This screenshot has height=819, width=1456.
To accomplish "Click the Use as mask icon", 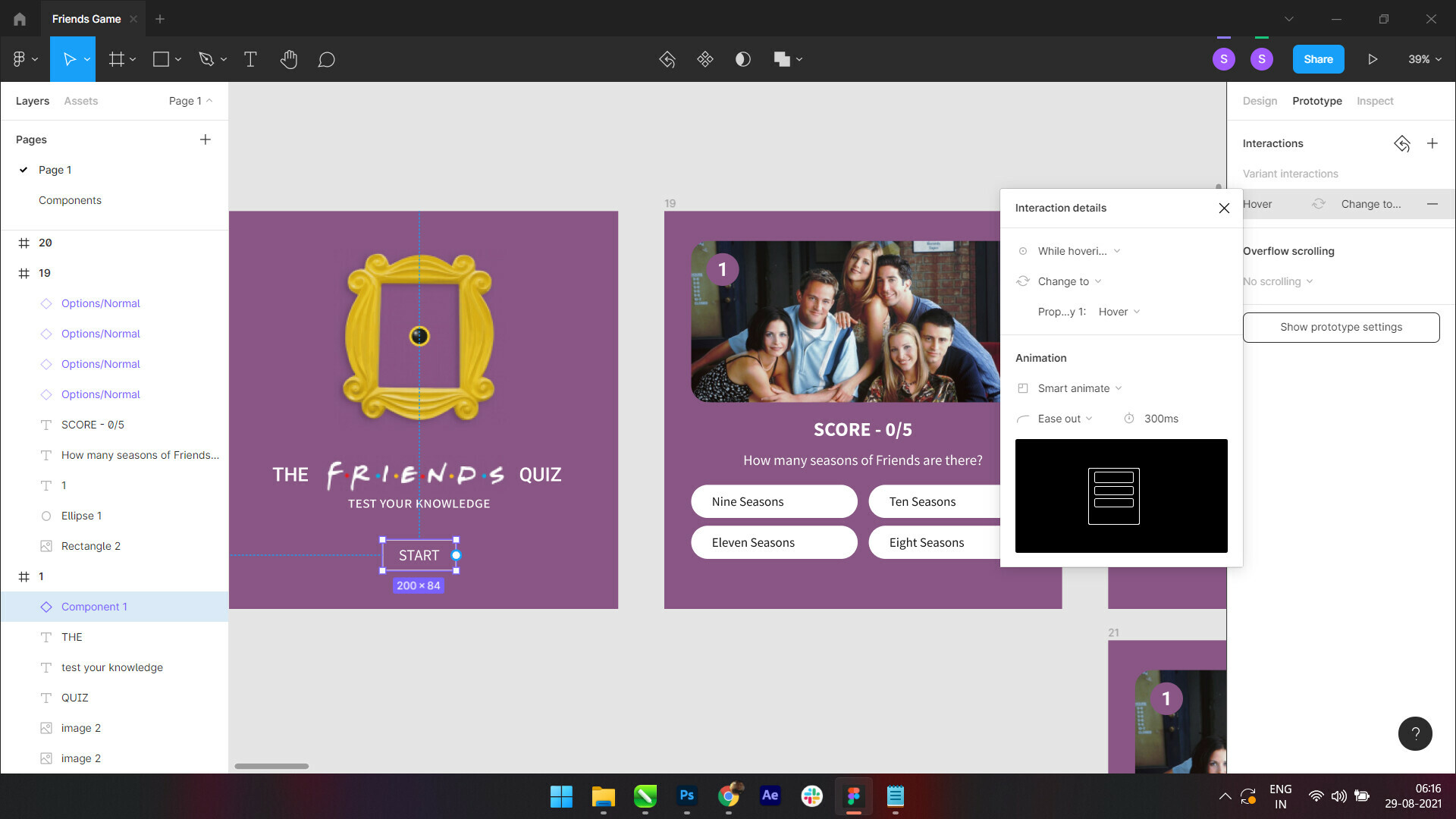I will (x=743, y=59).
